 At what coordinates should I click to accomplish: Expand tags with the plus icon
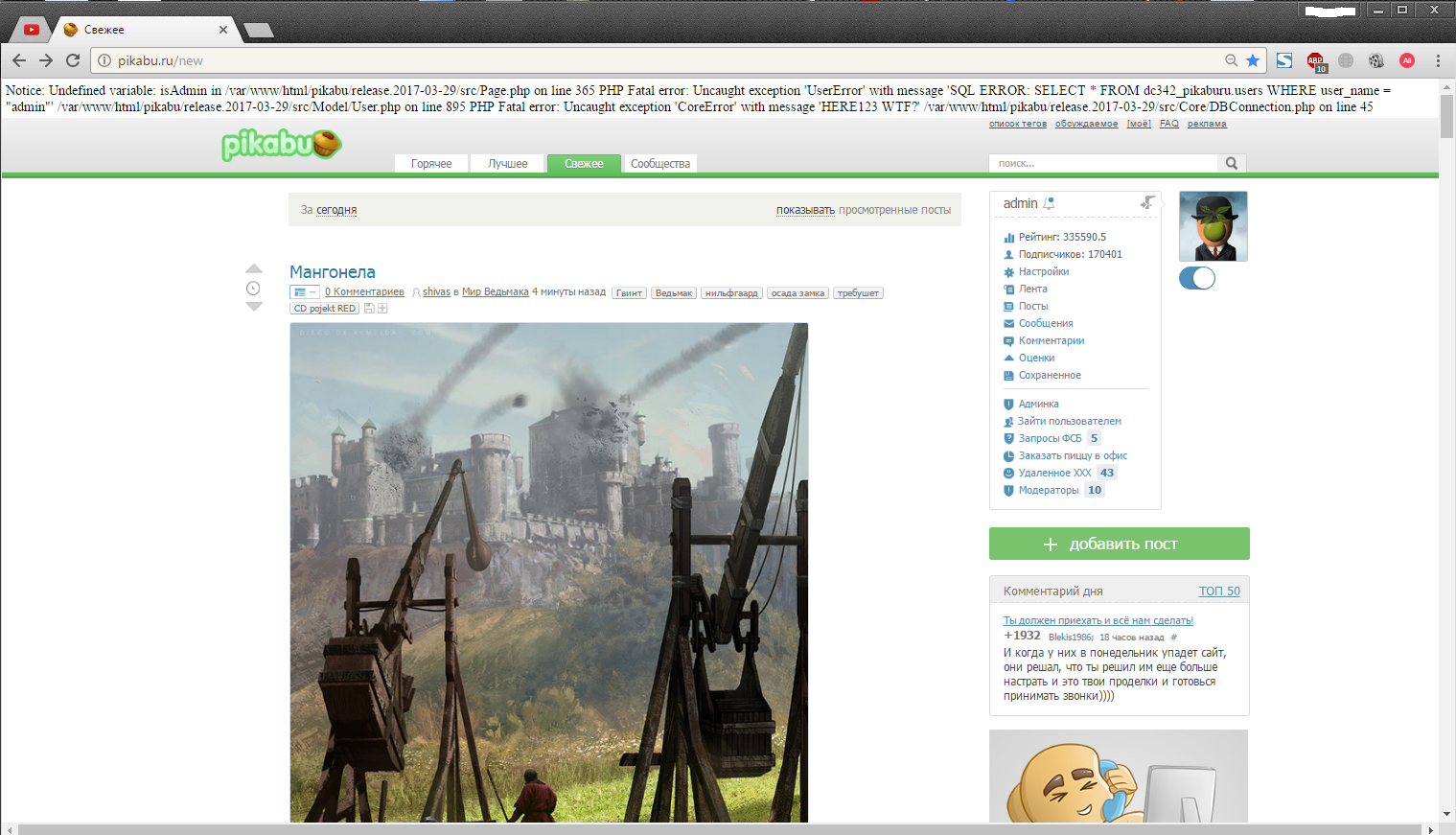pos(382,309)
